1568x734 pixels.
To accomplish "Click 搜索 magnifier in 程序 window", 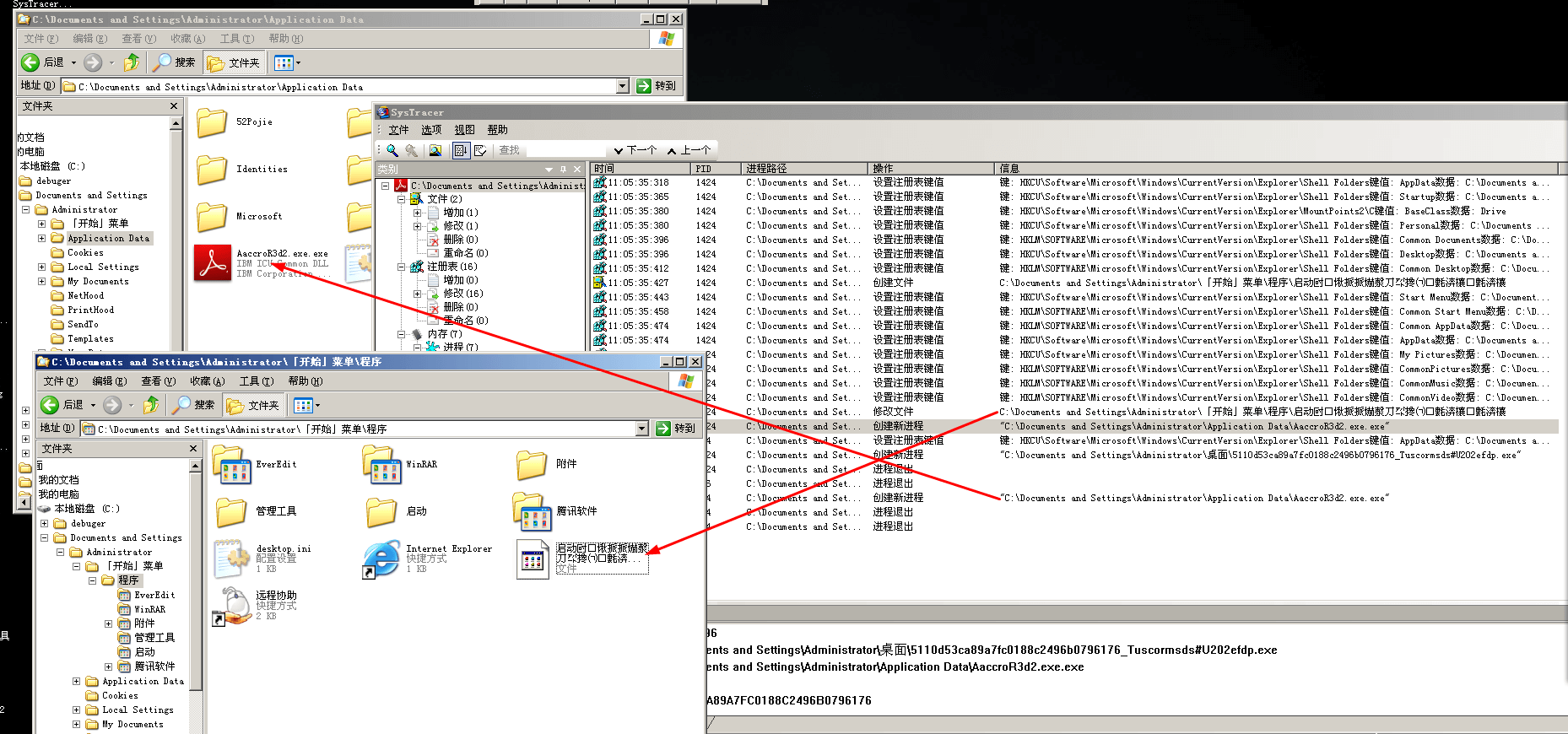I will (181, 405).
